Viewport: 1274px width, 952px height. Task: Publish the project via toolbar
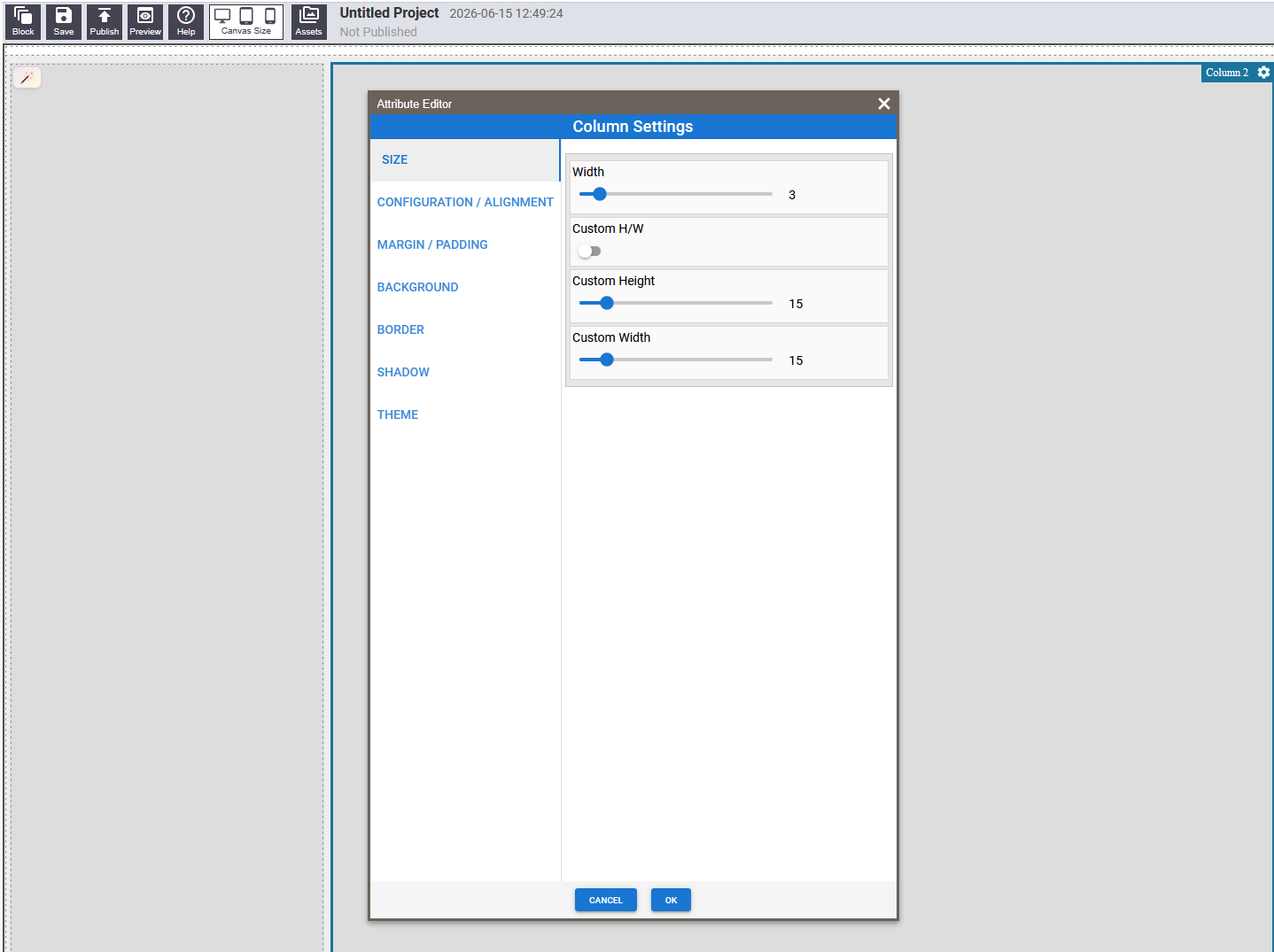[105, 21]
